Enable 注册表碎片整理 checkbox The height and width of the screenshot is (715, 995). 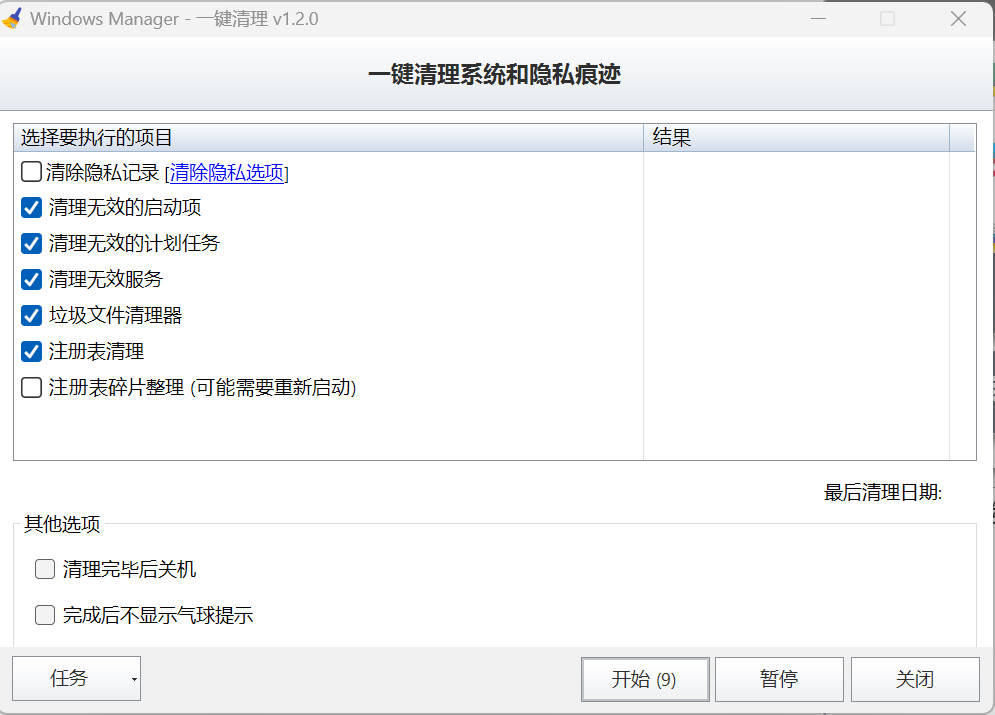coord(32,387)
